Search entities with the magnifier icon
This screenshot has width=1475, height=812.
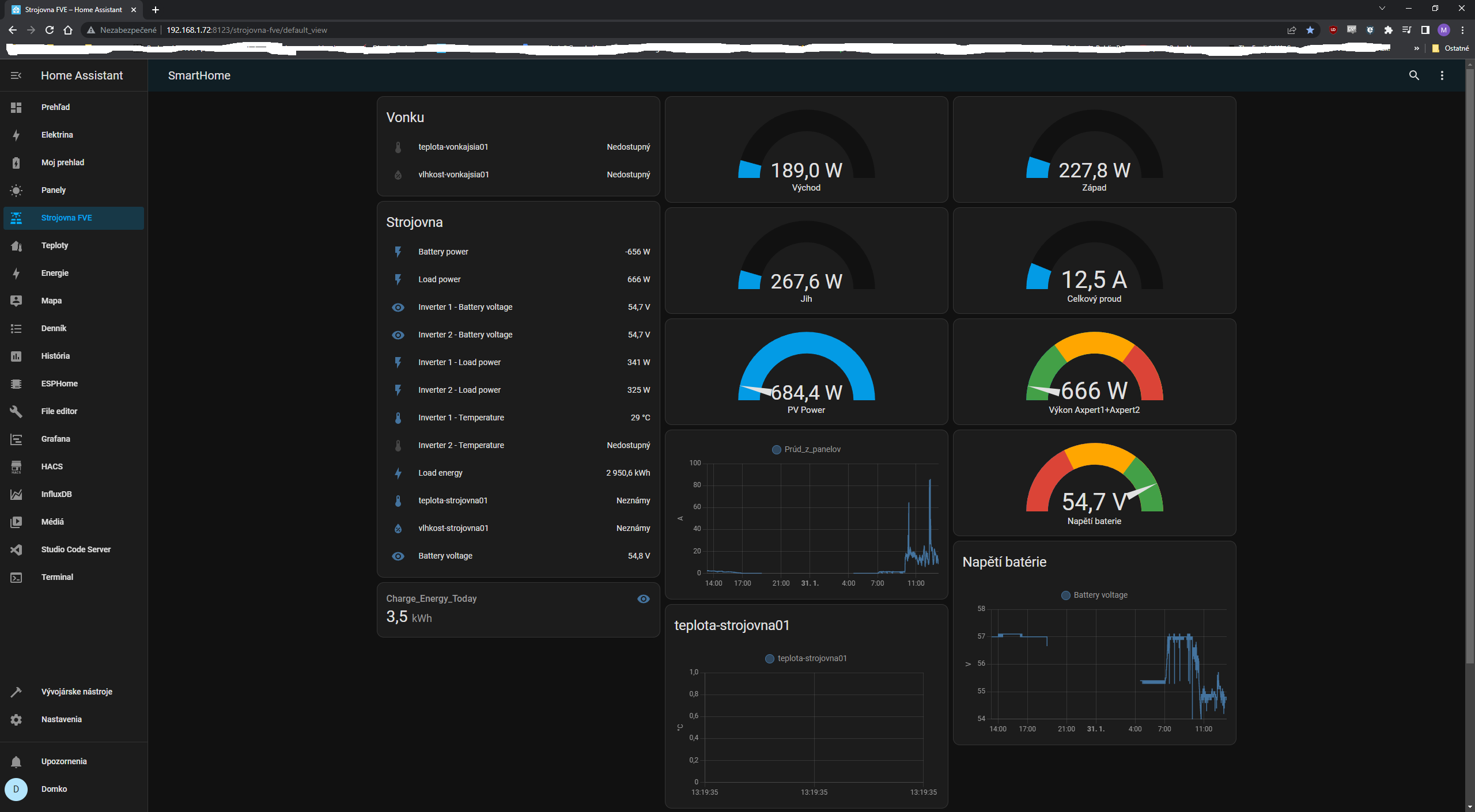click(x=1414, y=75)
